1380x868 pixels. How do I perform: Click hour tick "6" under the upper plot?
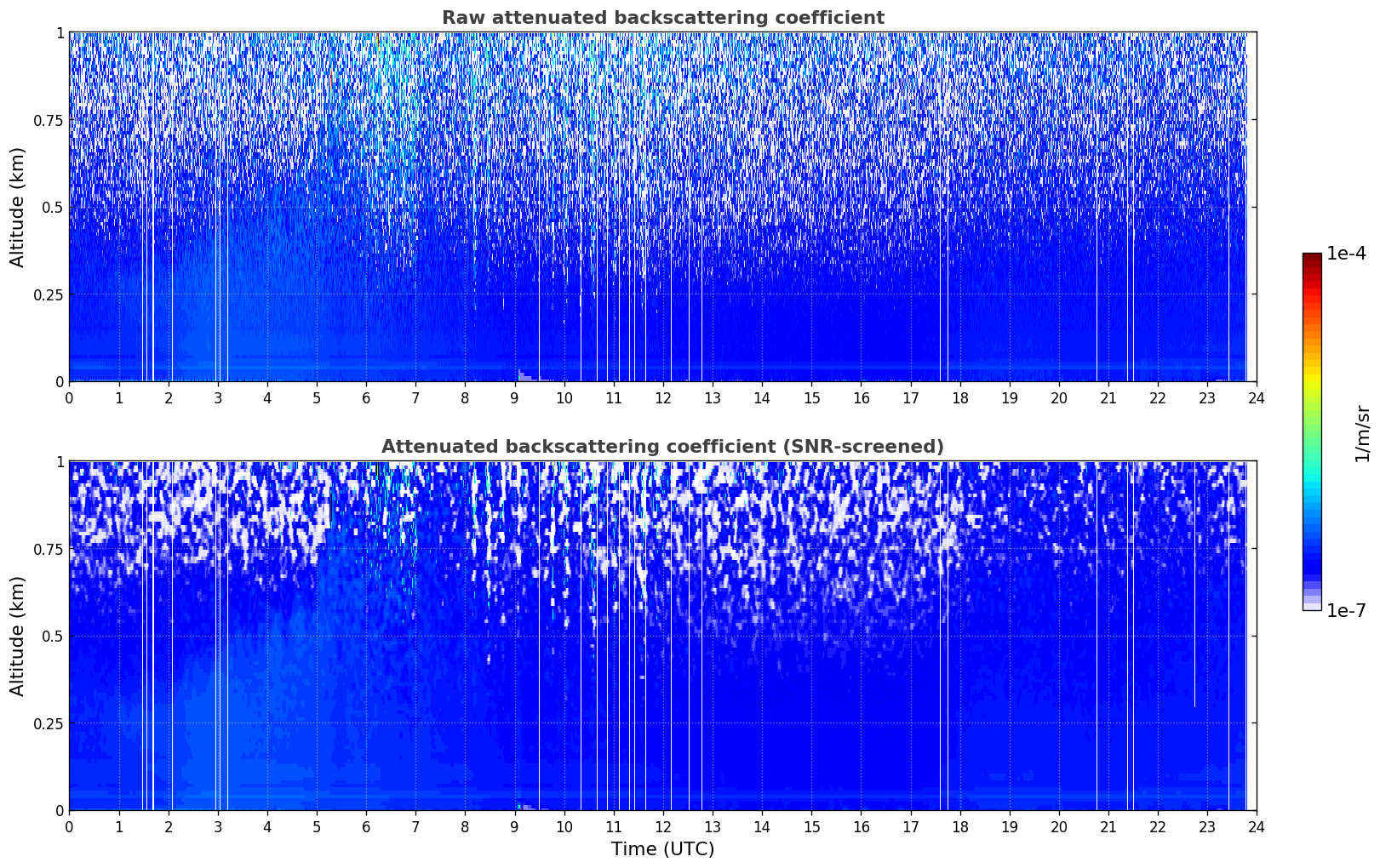tap(366, 397)
